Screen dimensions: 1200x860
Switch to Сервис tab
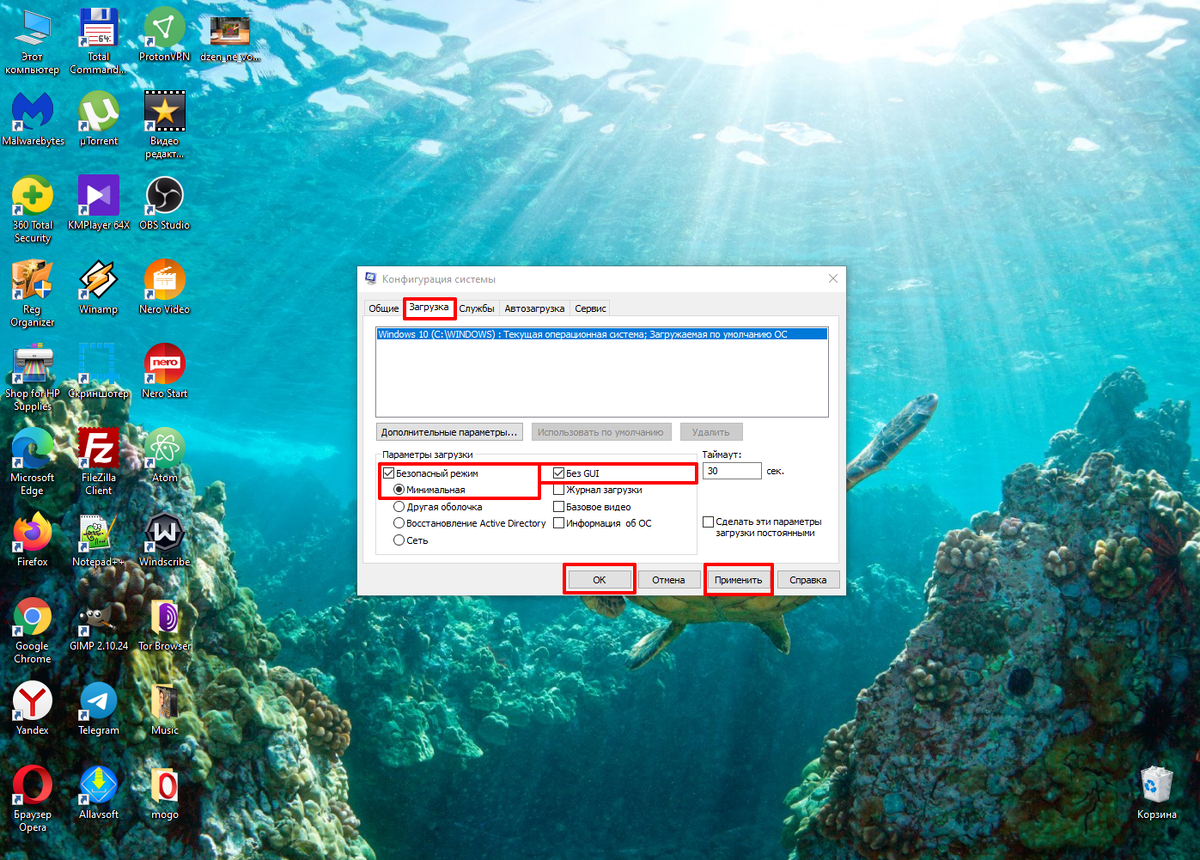click(x=590, y=308)
